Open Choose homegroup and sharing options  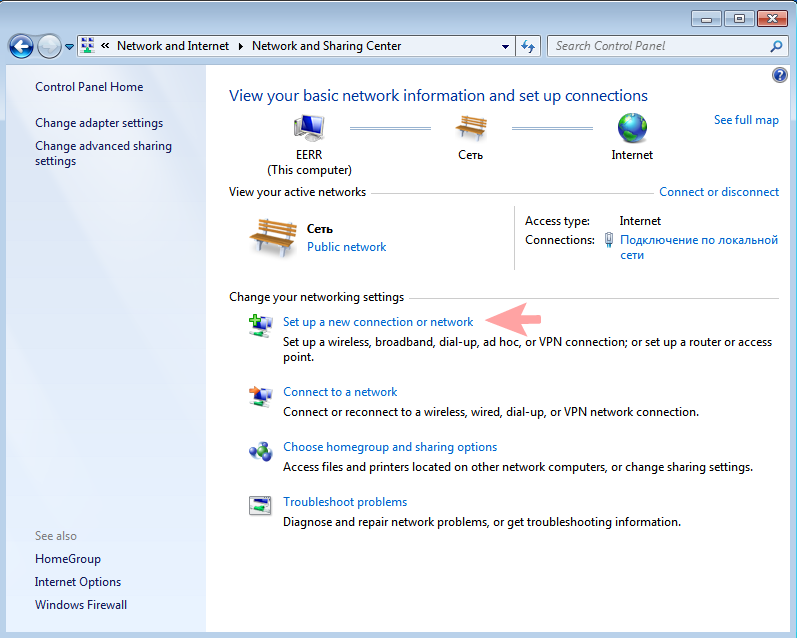click(390, 447)
